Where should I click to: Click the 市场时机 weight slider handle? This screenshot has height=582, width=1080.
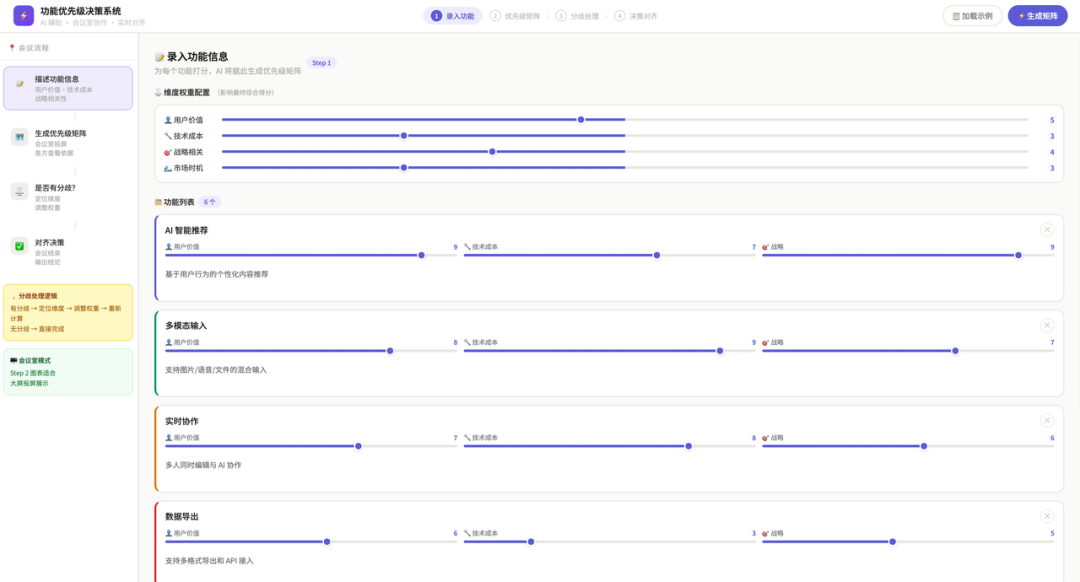(x=404, y=168)
